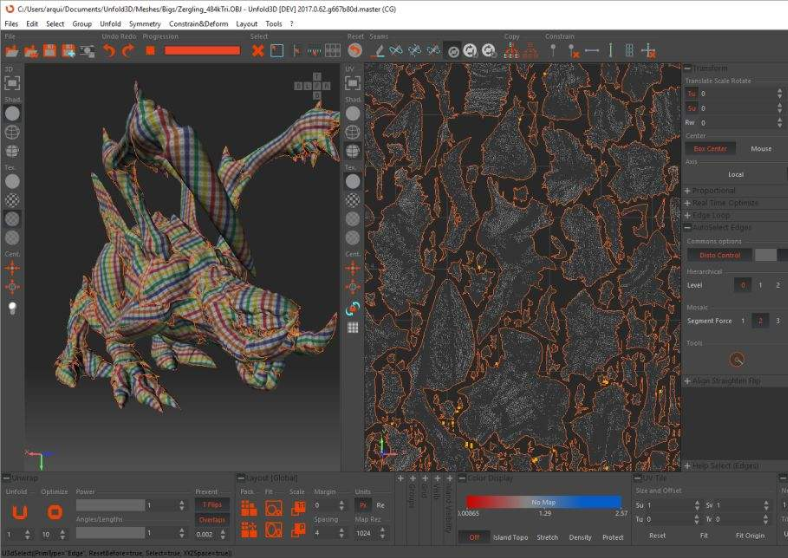Viewport: 788px width, 558px height.
Task: Click the constrain pin icon
Action: (x=553, y=51)
